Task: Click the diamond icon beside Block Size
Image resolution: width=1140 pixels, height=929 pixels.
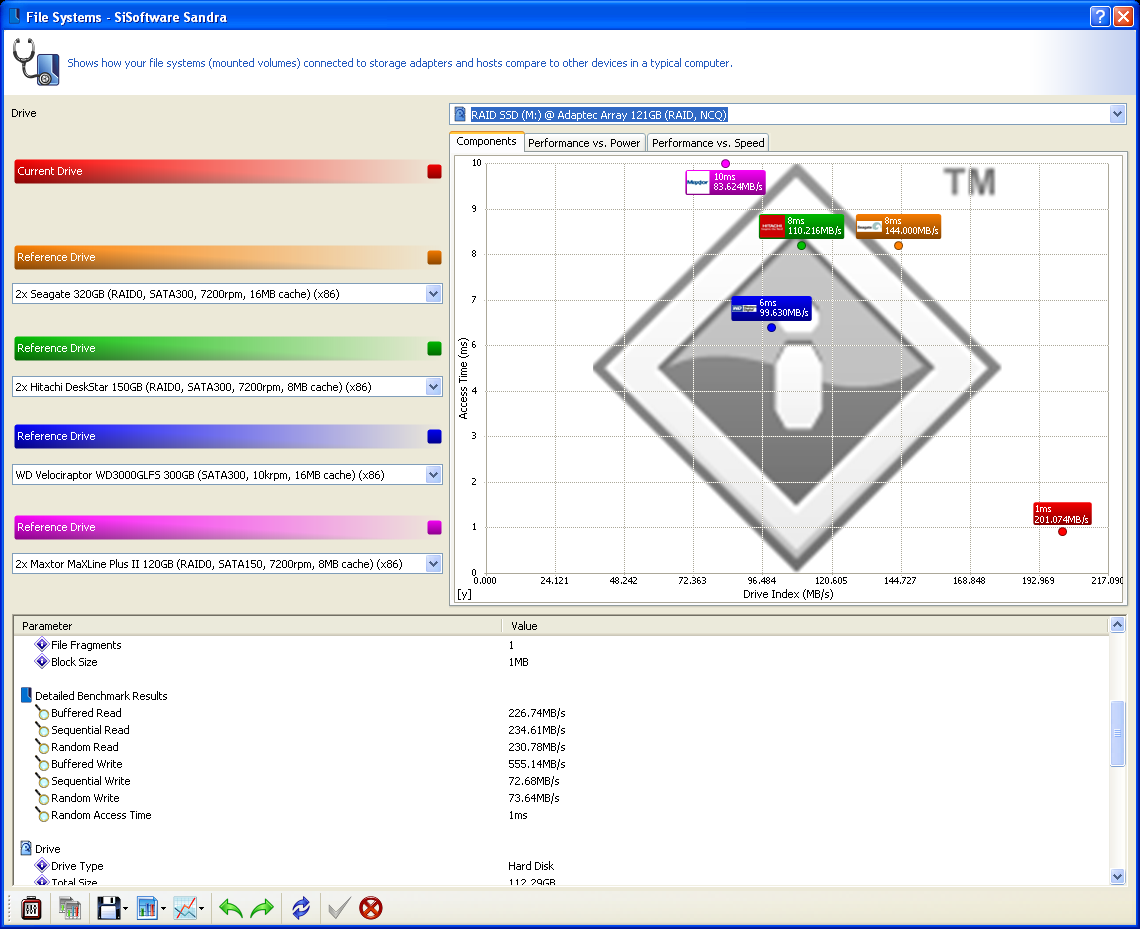Action: pyautogui.click(x=42, y=661)
